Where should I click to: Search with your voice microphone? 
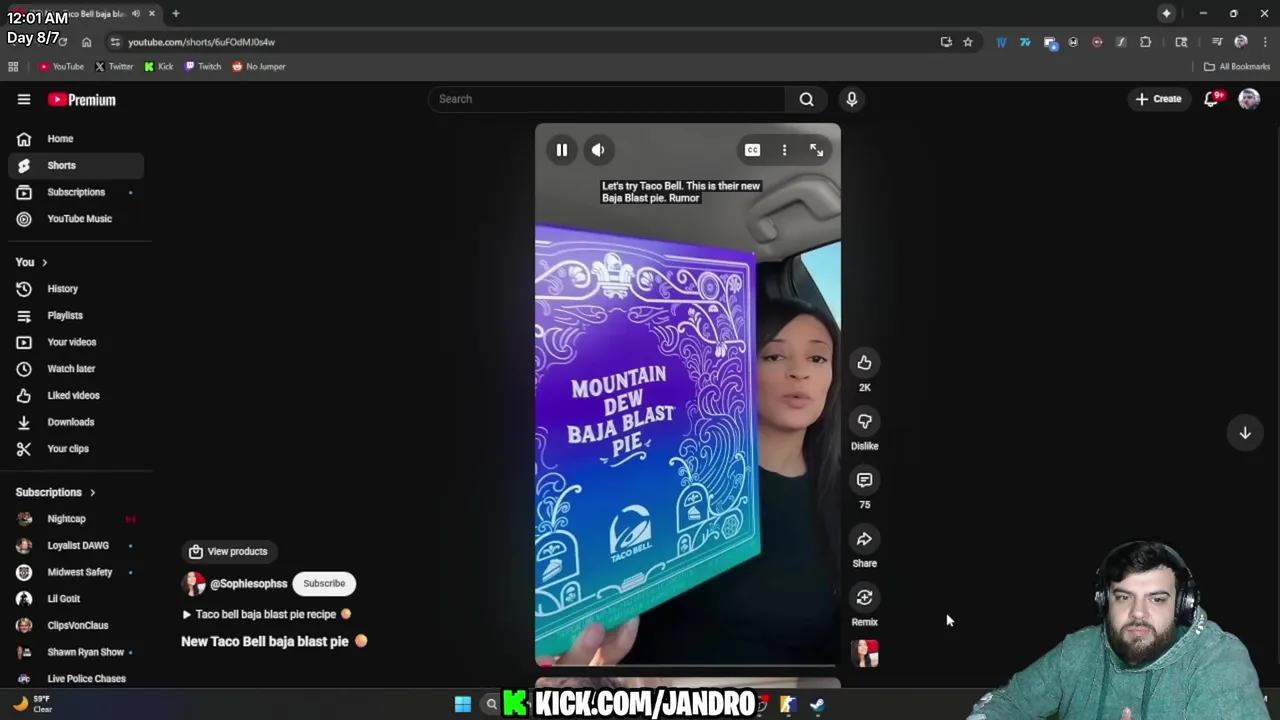852,99
